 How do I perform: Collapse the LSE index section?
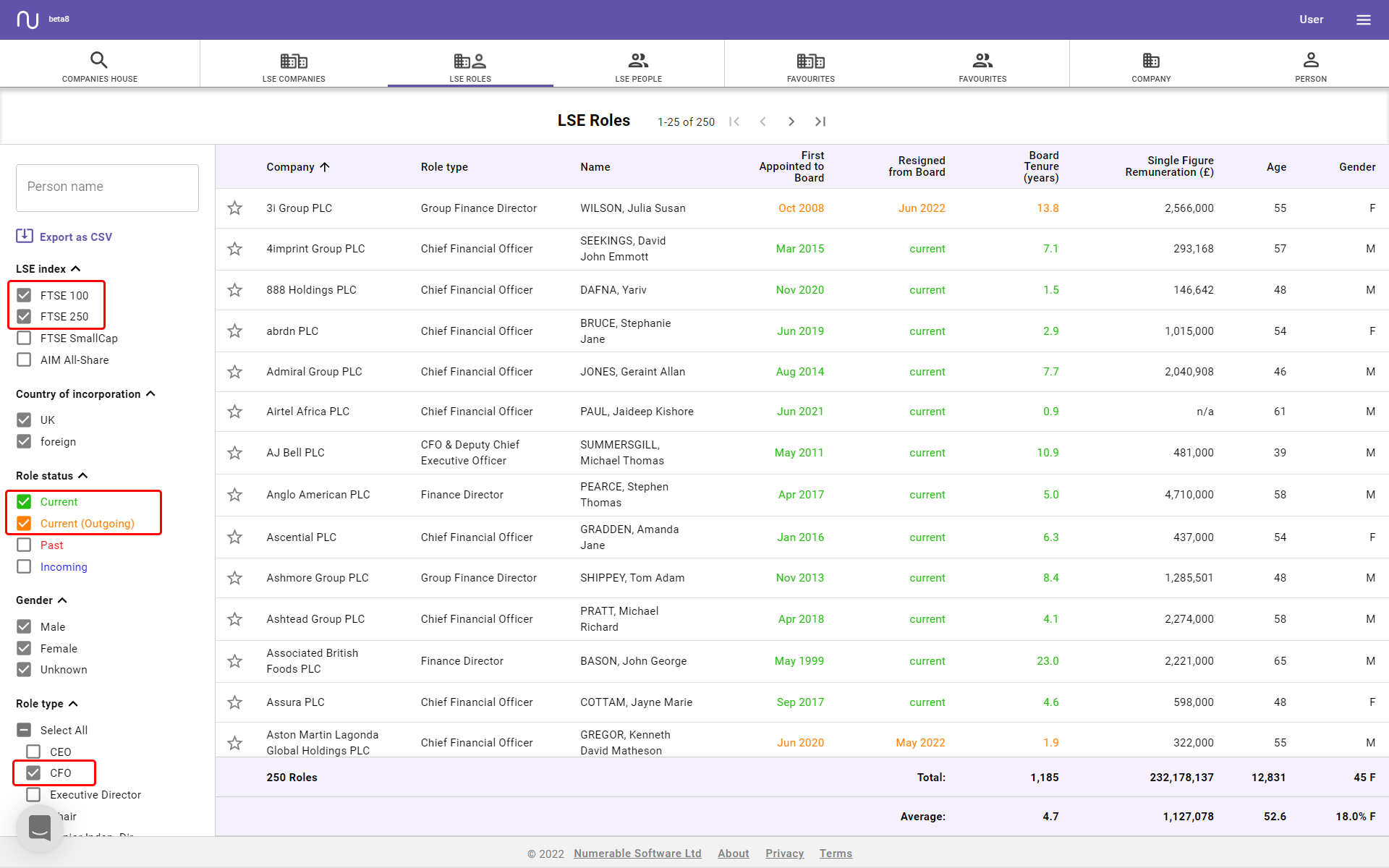point(76,268)
